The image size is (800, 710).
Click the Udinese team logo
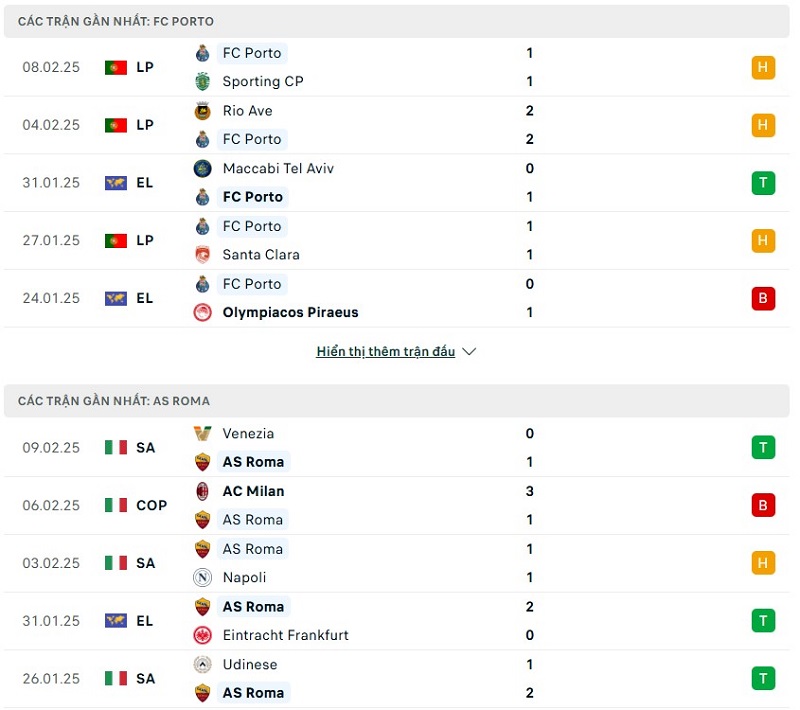[x=203, y=665]
